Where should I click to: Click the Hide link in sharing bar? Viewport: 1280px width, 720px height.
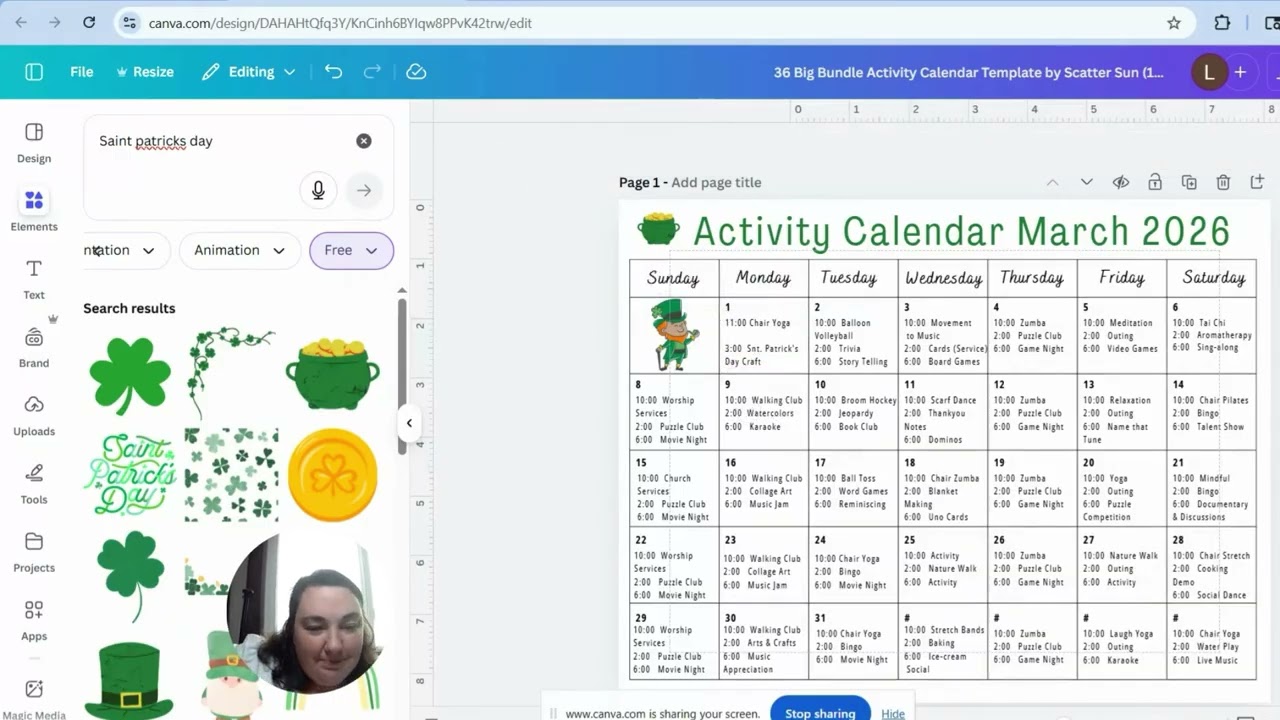click(893, 713)
